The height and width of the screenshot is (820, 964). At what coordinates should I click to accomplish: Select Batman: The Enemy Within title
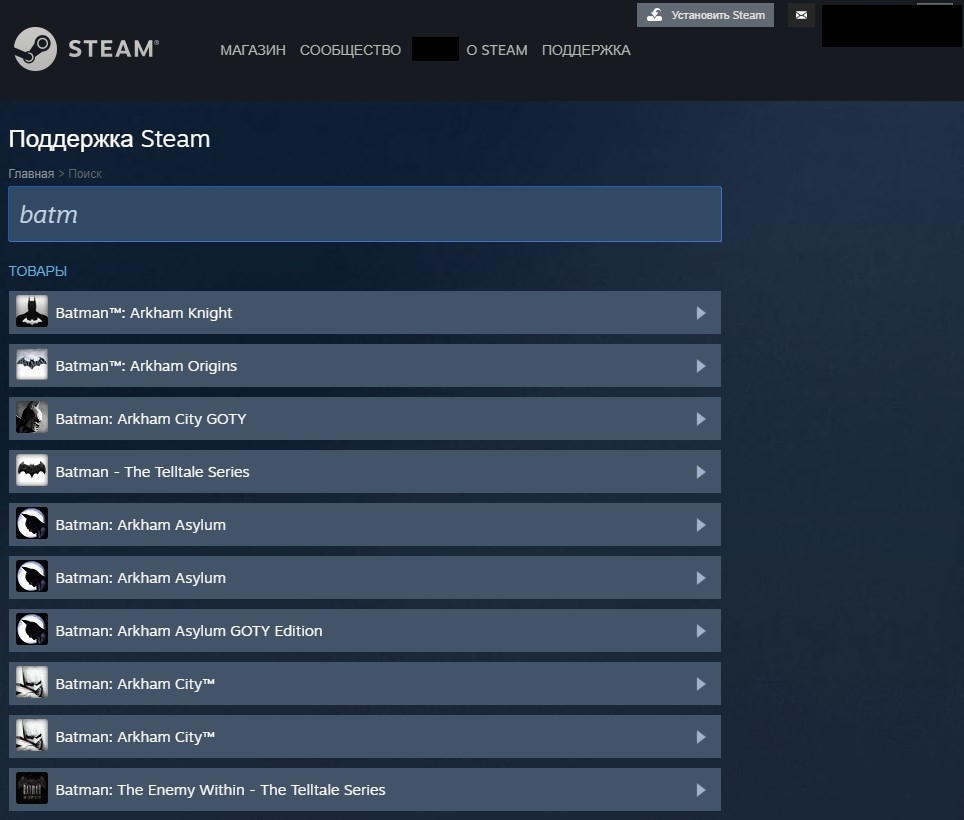tap(220, 790)
